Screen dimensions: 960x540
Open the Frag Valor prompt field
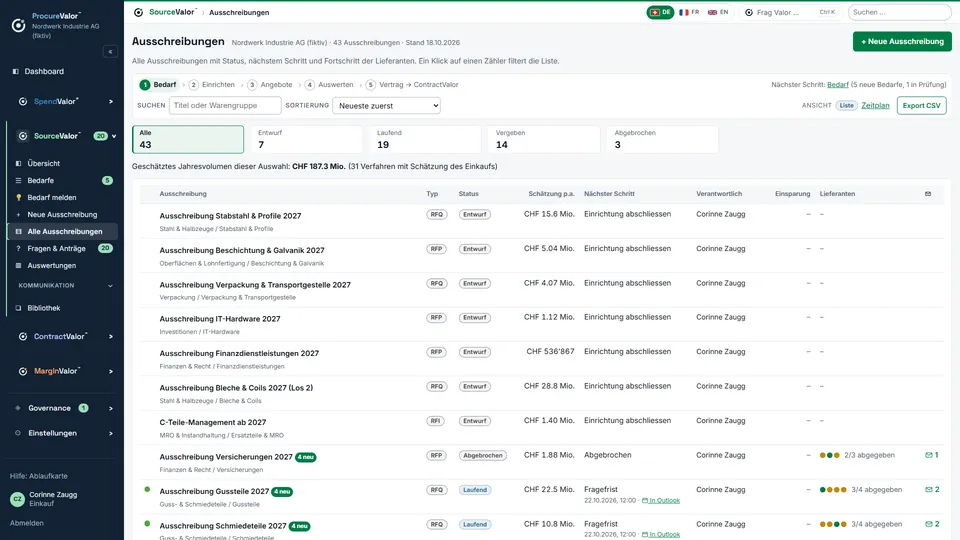(x=790, y=12)
